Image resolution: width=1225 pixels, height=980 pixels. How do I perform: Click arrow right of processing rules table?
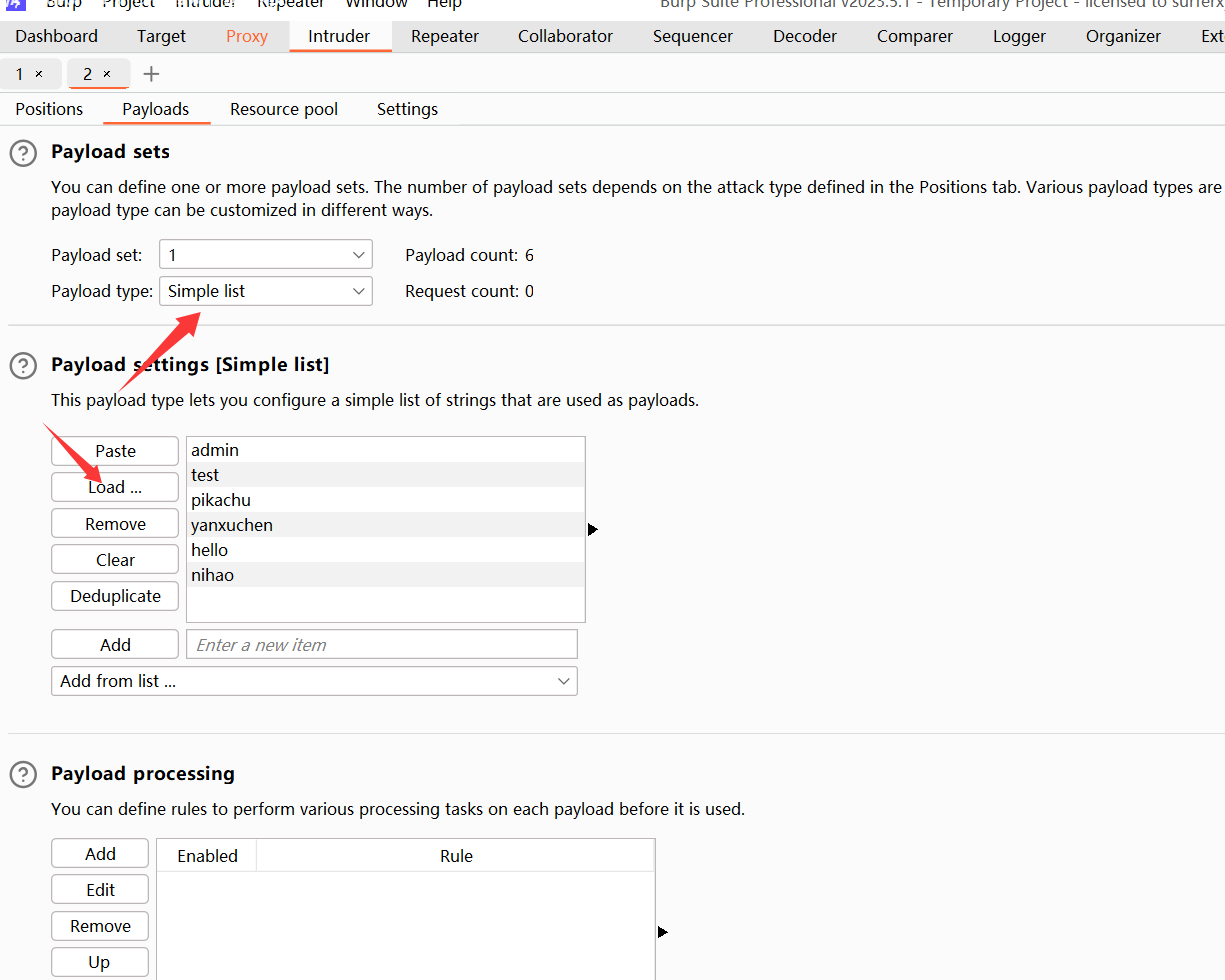(x=663, y=932)
